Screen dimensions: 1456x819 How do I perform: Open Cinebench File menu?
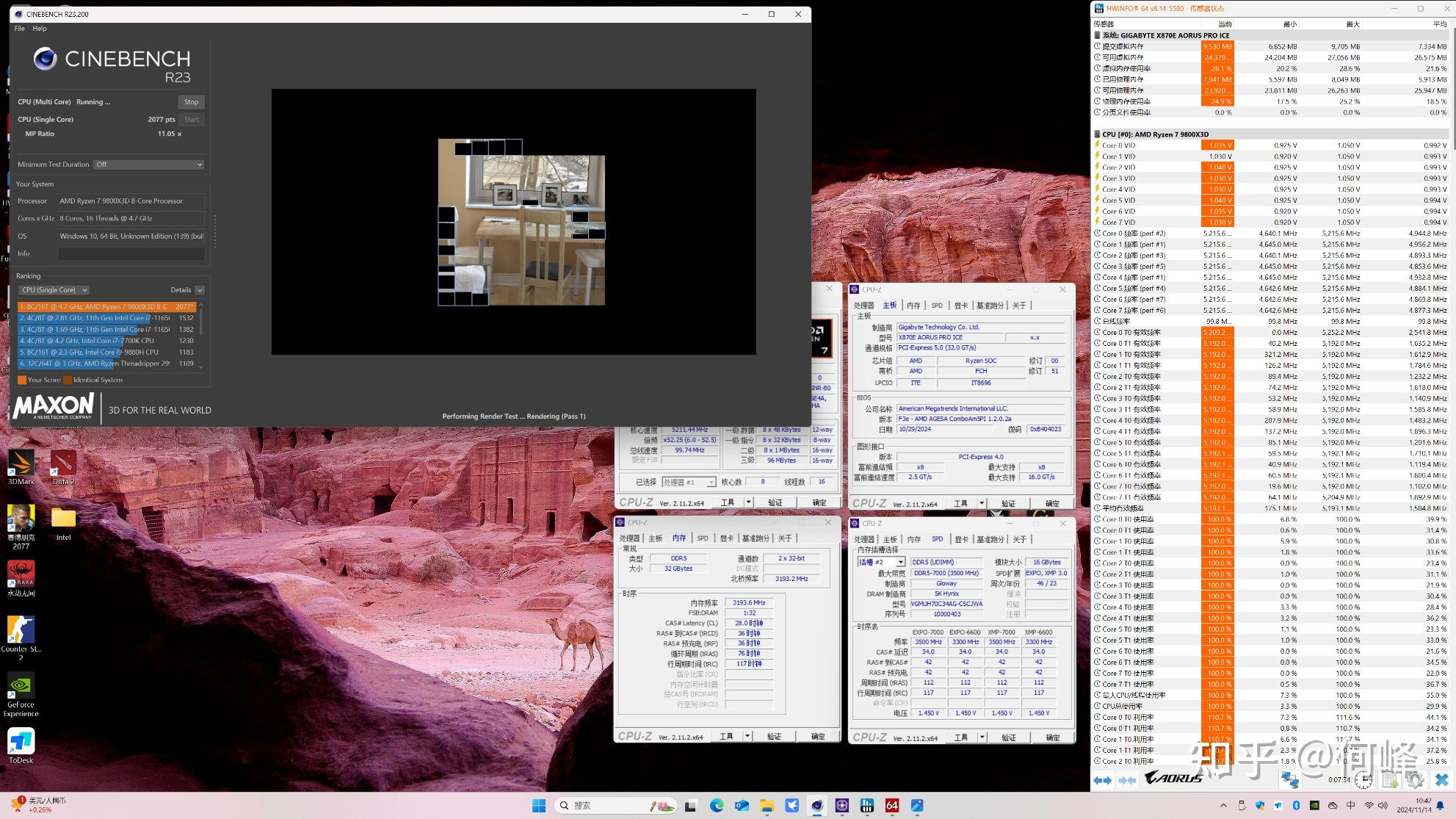[x=20, y=29]
